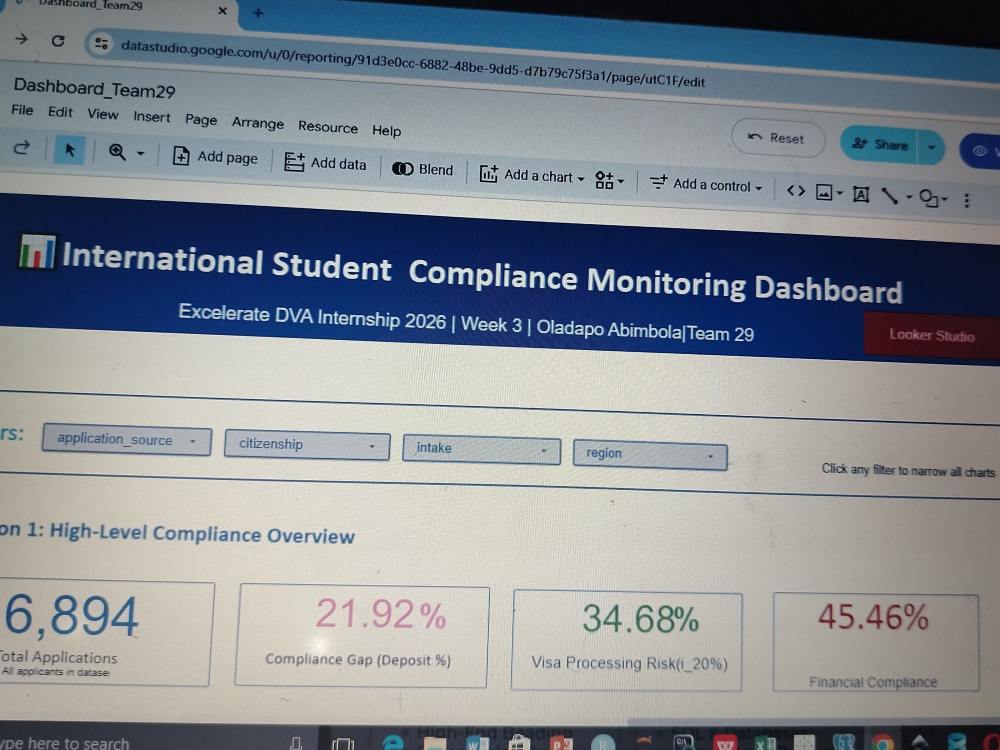
Task: Expand the Share options arrow
Action: tap(931, 147)
